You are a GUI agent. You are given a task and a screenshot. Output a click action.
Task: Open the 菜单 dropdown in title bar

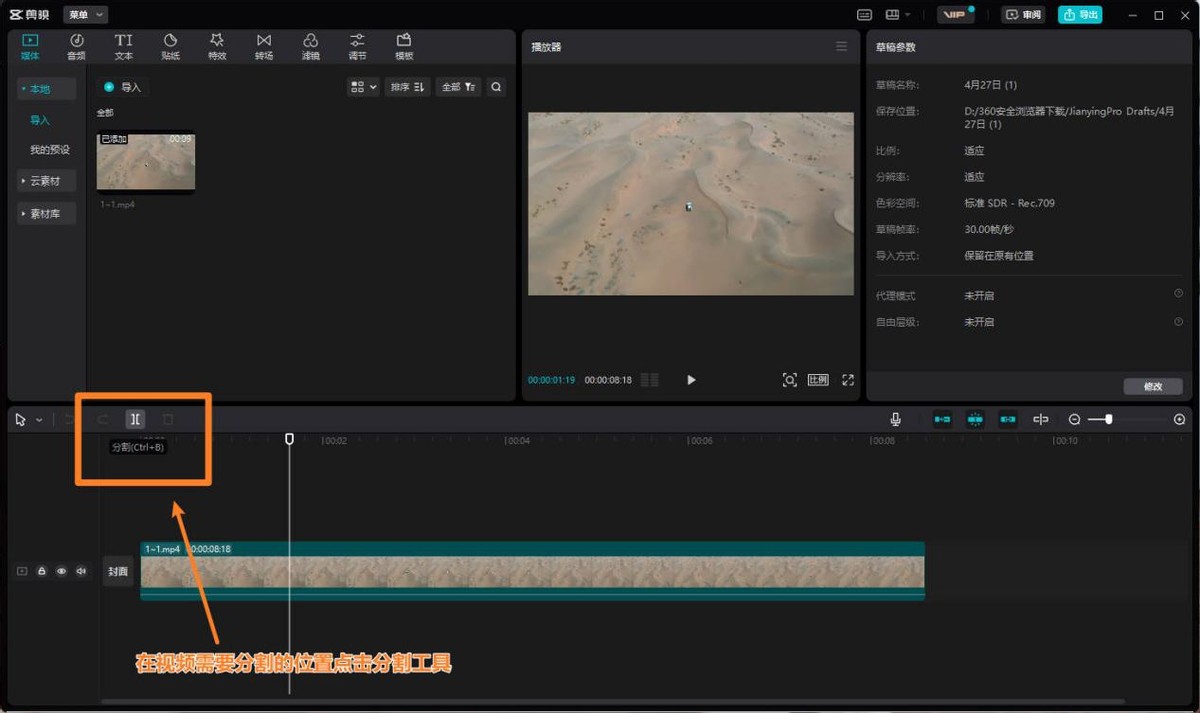tap(85, 15)
